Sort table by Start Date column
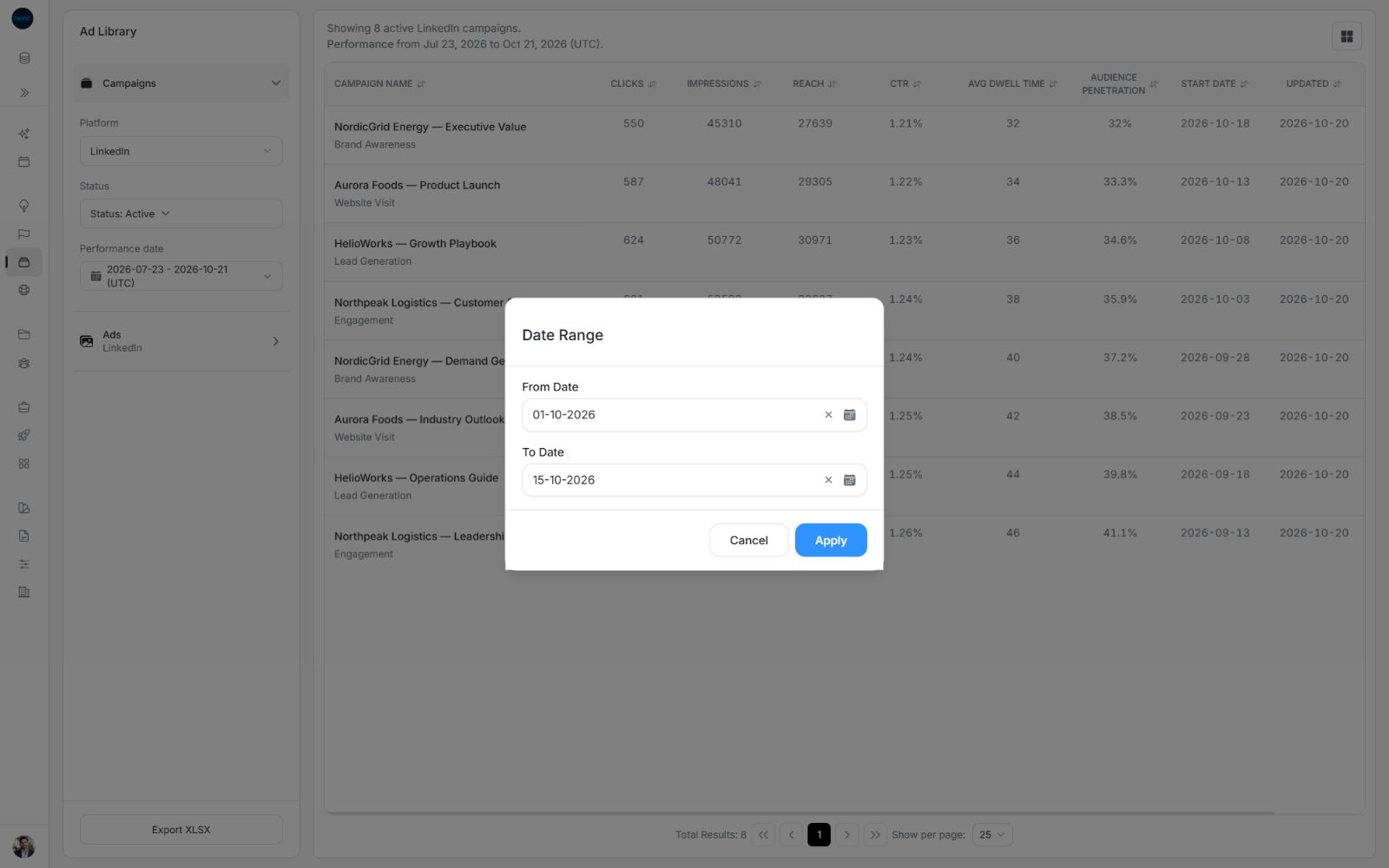The height and width of the screenshot is (868, 1389). coord(1215,84)
